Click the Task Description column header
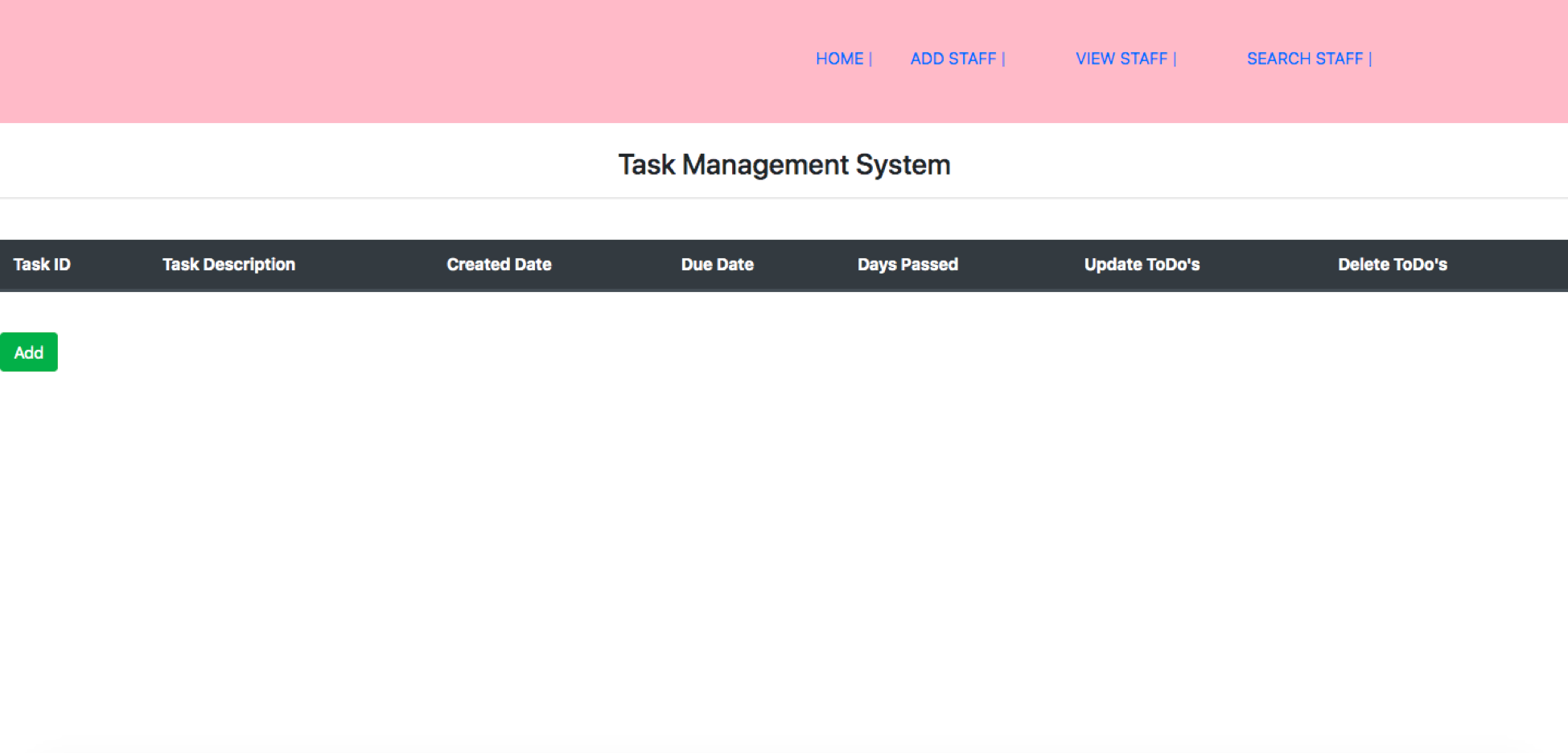 coord(228,264)
